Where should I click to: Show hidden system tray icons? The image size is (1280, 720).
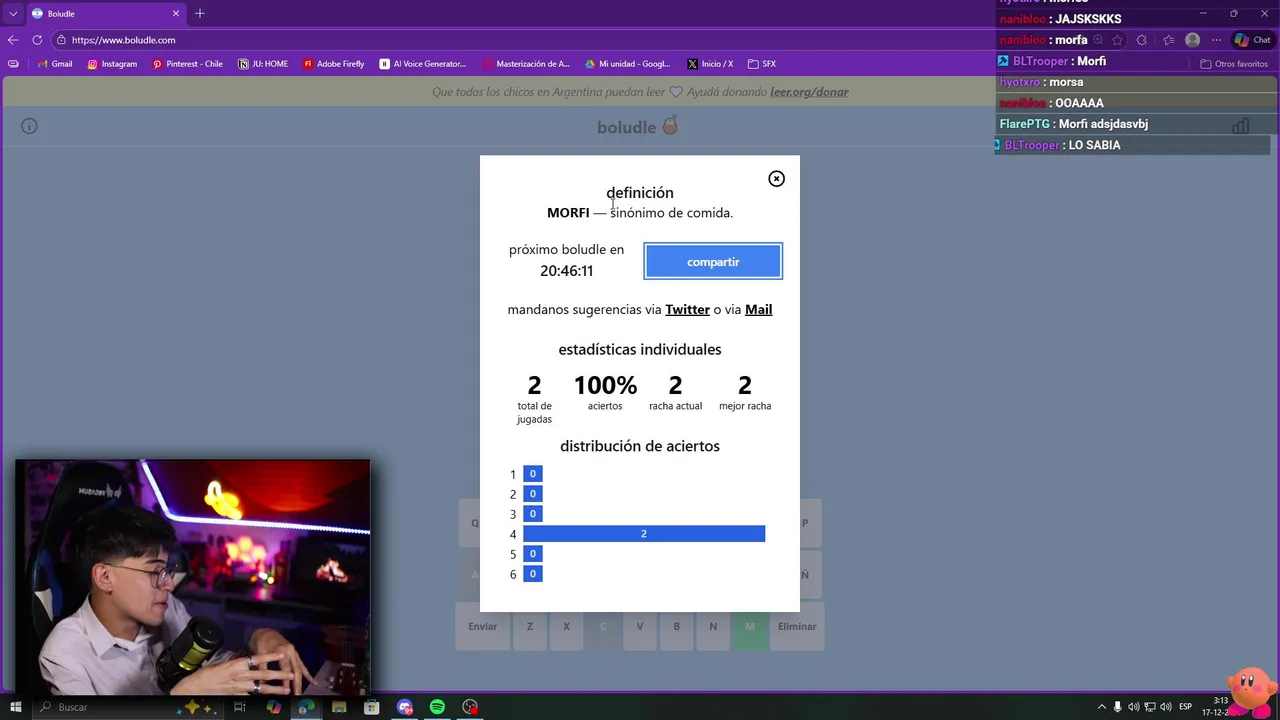tap(1102, 707)
